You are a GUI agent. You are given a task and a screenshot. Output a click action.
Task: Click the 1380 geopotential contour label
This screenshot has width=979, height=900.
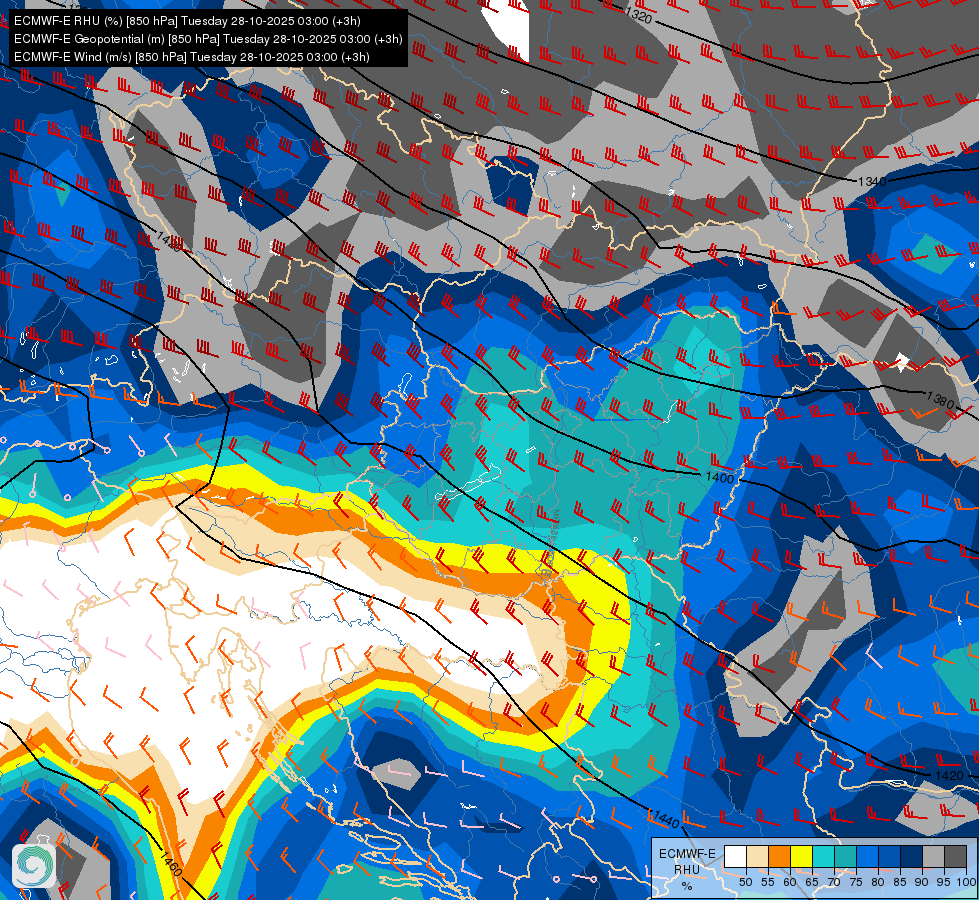940,398
